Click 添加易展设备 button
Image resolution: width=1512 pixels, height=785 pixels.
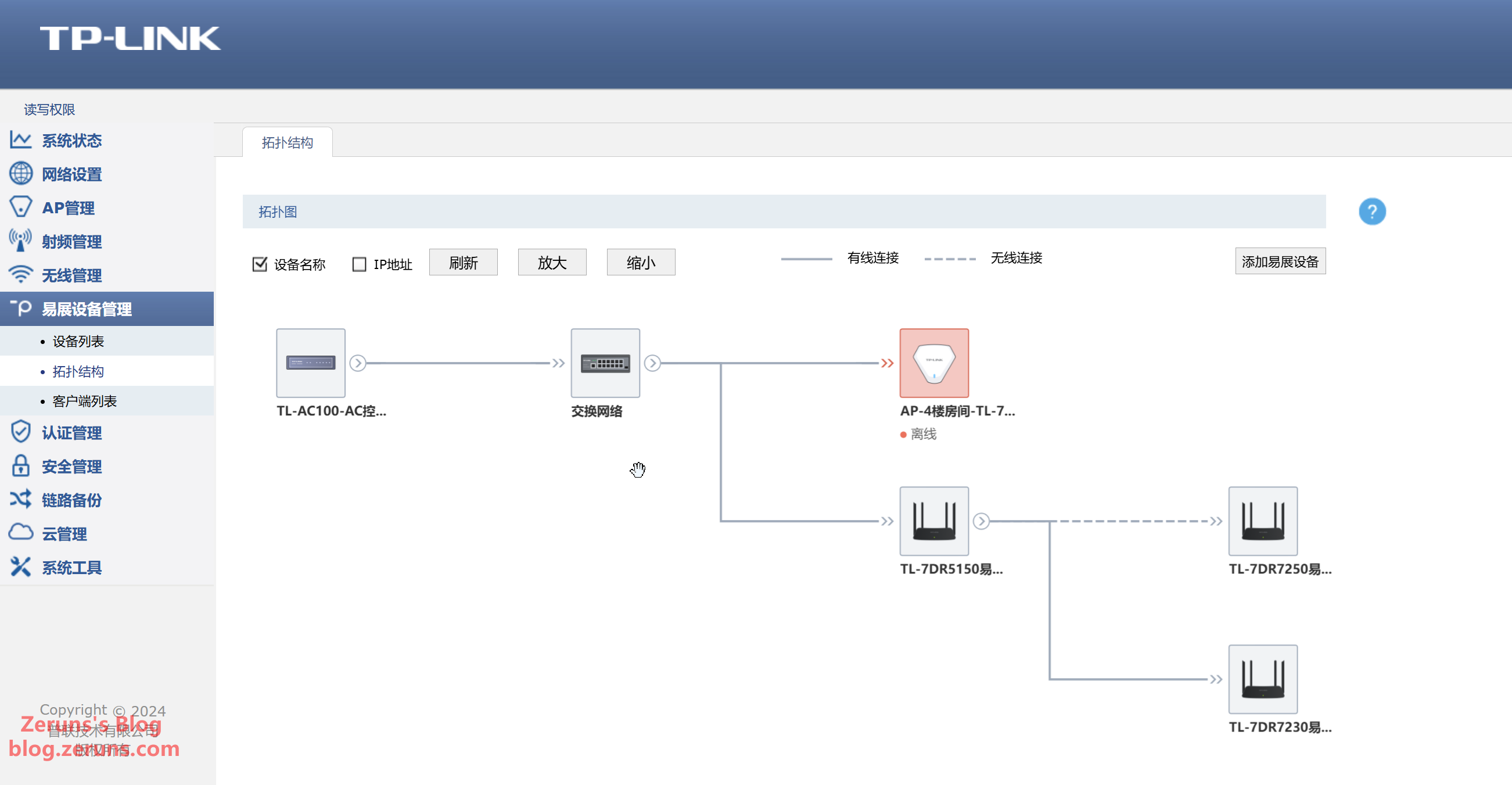coord(1280,261)
